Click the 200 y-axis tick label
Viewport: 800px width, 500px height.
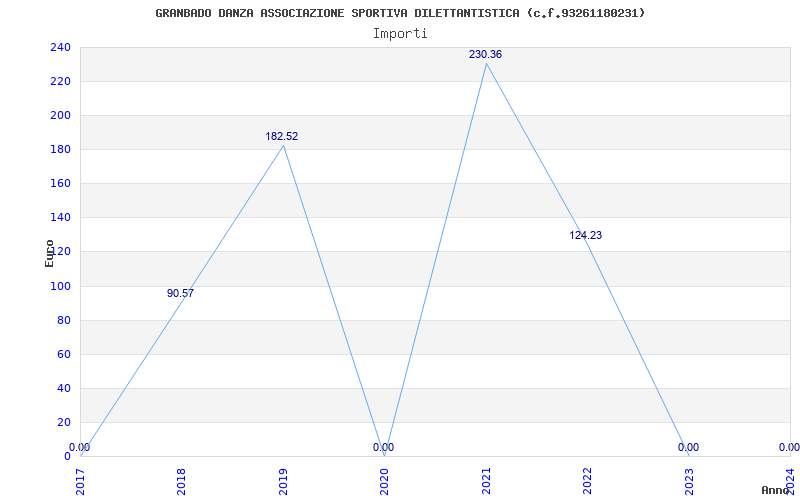click(x=60, y=115)
